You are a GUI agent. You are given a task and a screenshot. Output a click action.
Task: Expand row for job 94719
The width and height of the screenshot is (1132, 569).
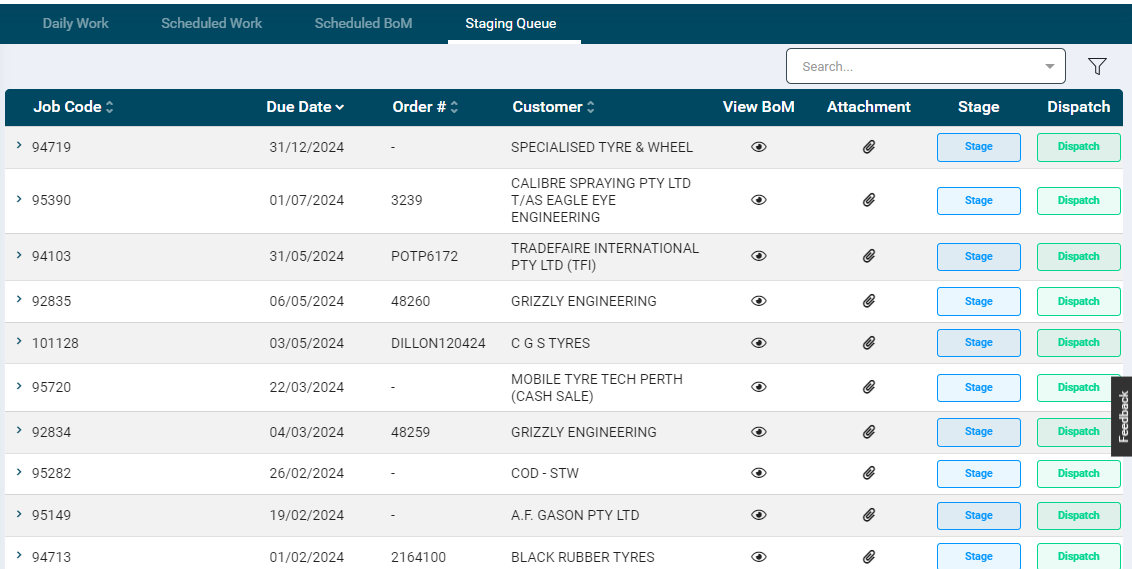19,146
